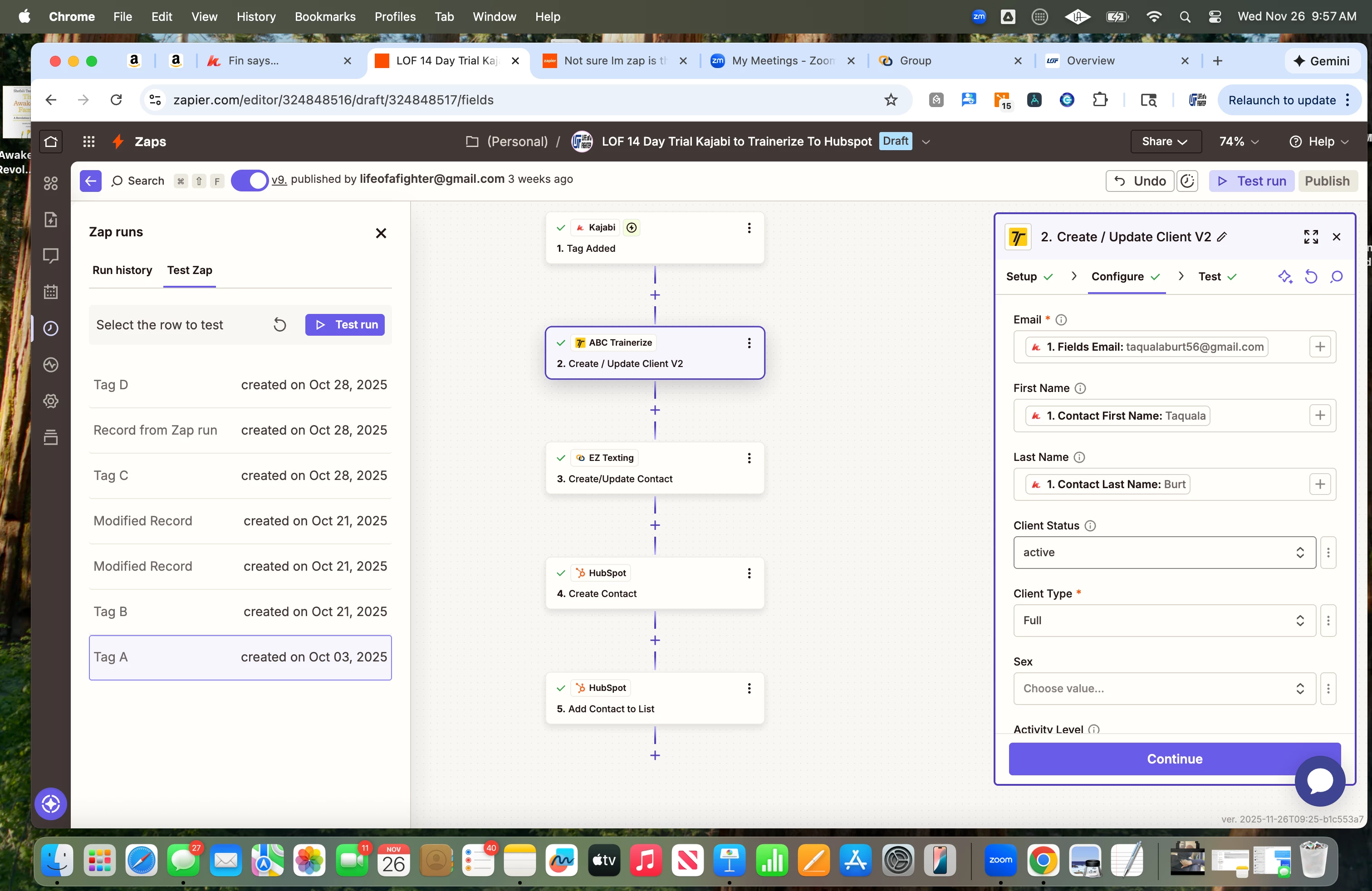Open the Client Status dropdown
This screenshot has height=891, width=1372.
click(1164, 552)
